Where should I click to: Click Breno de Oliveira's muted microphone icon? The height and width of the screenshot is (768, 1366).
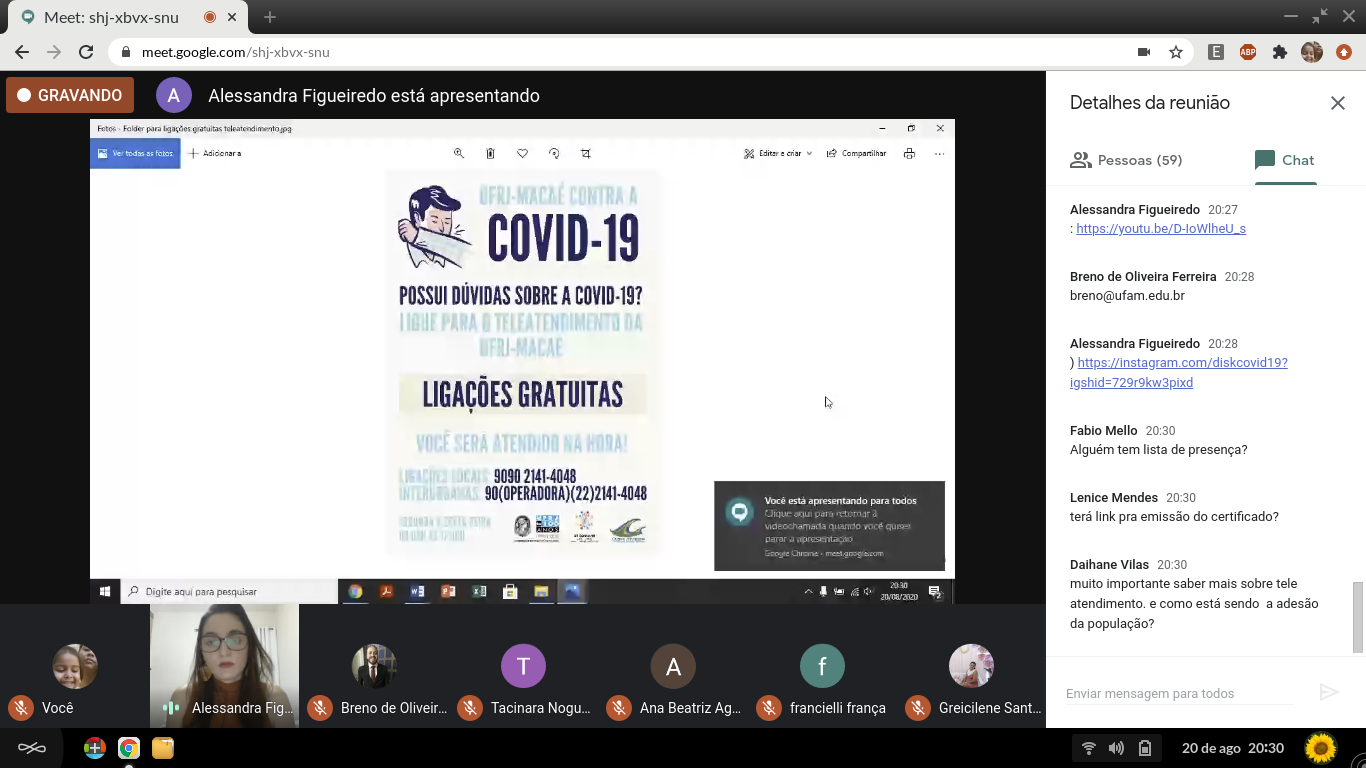pyautogui.click(x=320, y=708)
